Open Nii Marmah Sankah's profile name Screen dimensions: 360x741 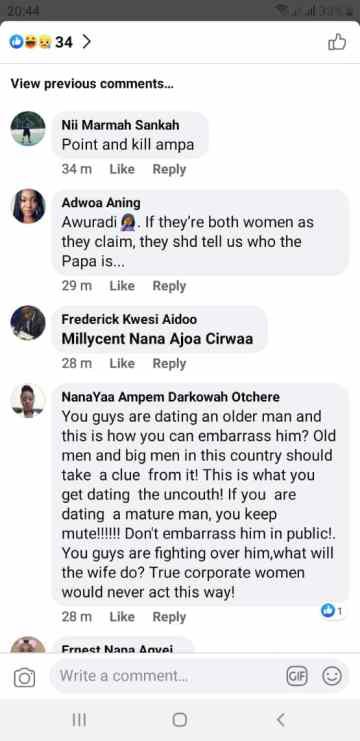[x=120, y=125]
